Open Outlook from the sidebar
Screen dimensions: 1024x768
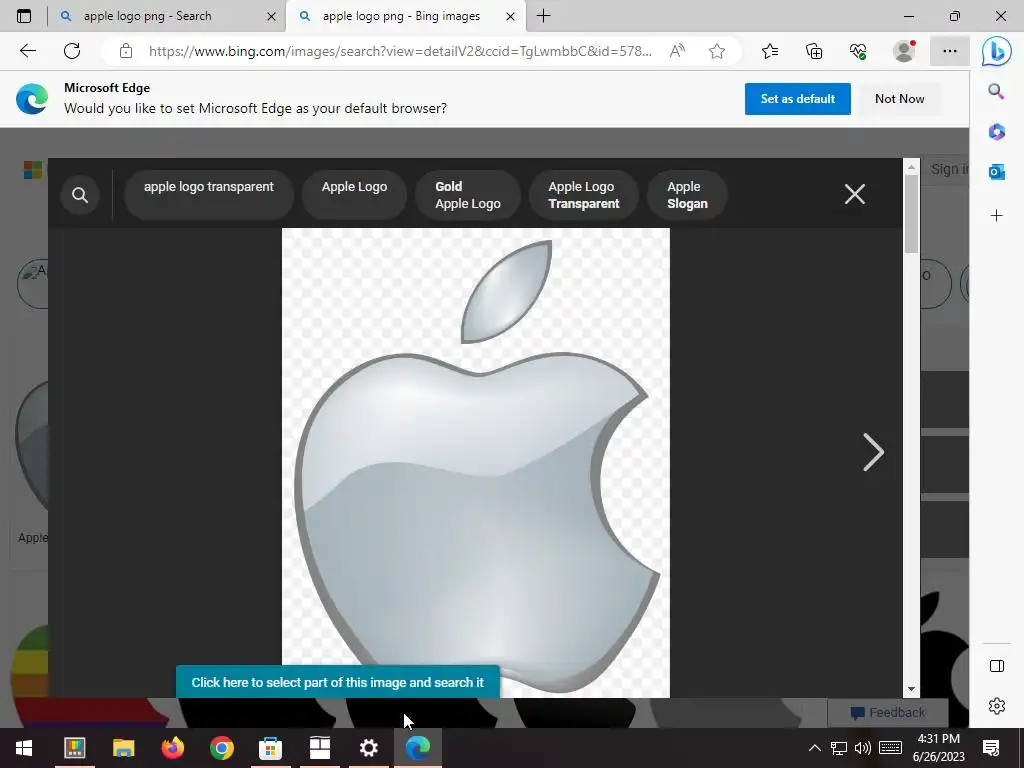click(997, 172)
